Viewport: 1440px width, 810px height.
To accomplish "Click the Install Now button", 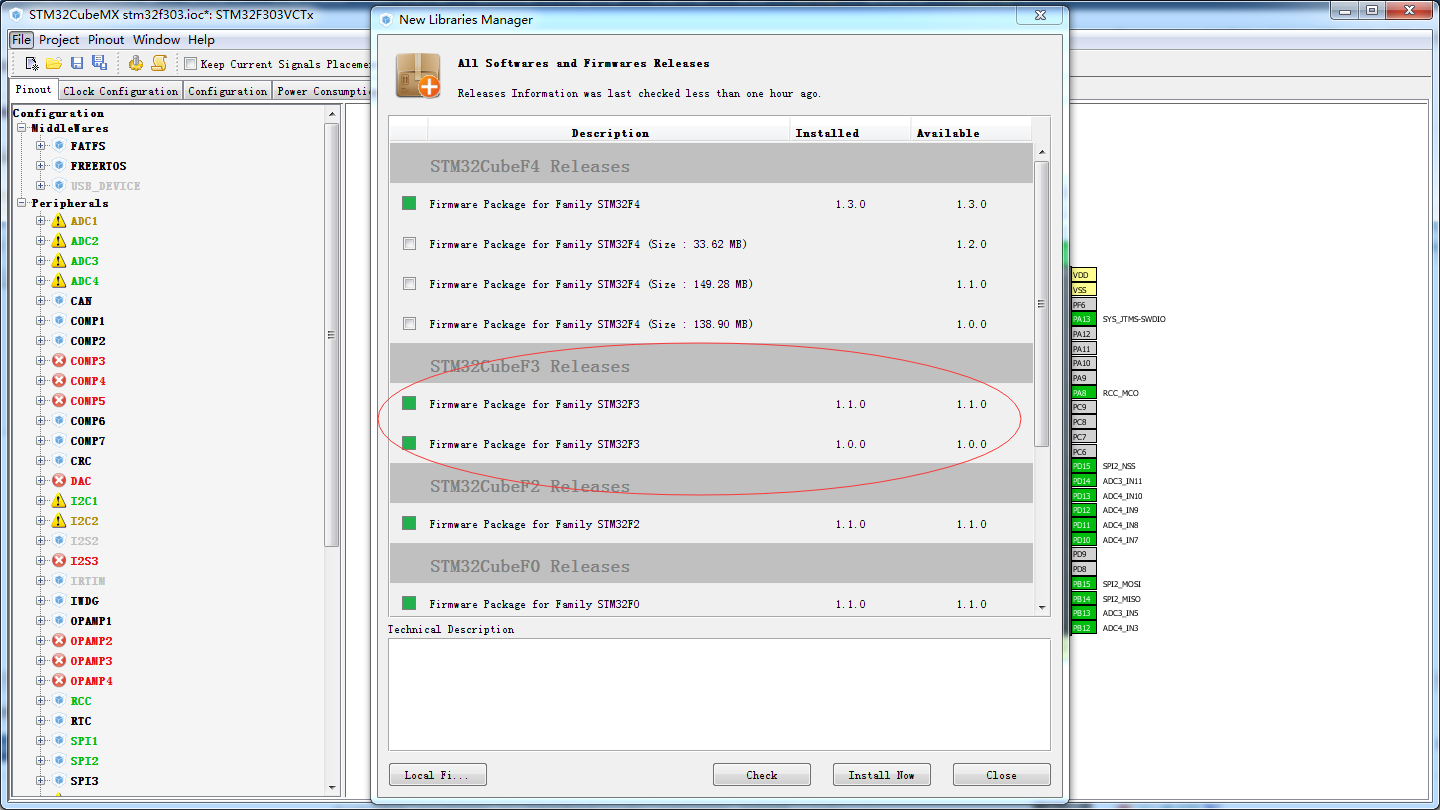I will click(882, 775).
